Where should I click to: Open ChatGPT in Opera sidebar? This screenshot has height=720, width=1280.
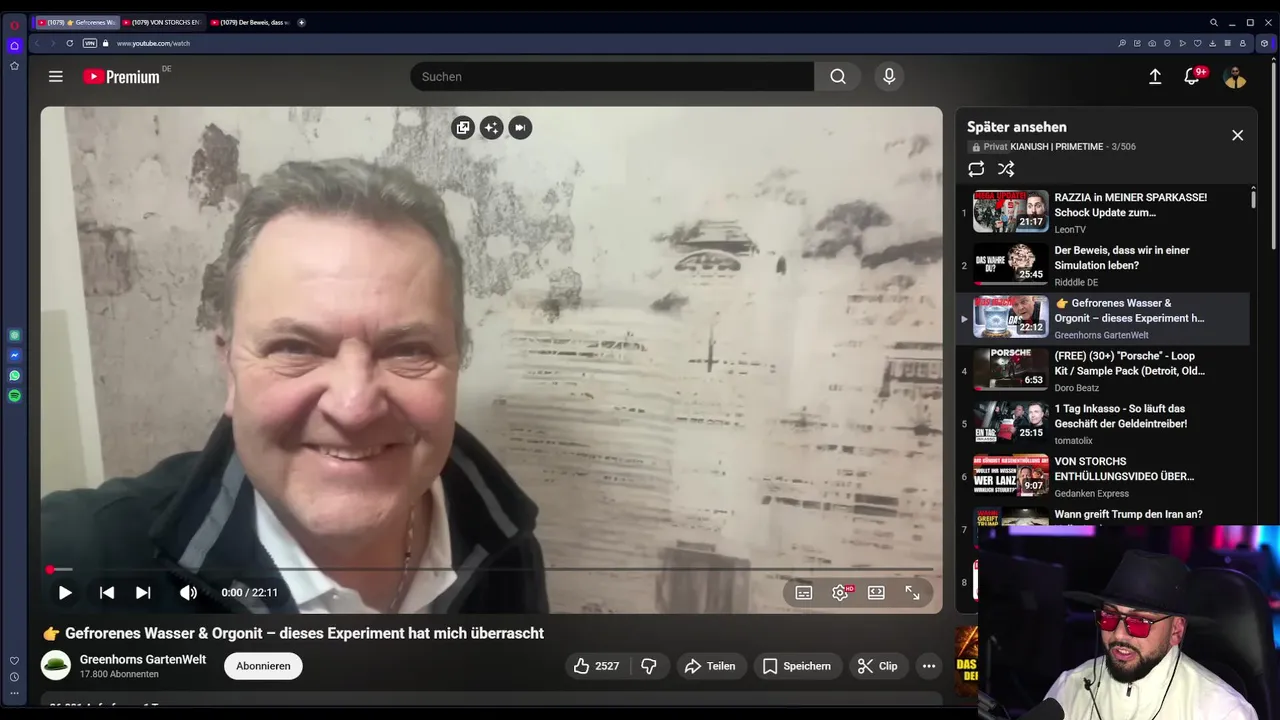(14, 335)
